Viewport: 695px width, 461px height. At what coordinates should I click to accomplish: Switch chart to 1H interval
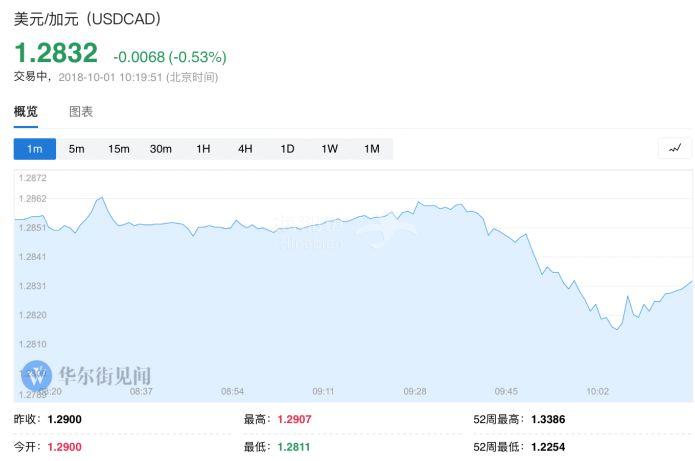203,149
